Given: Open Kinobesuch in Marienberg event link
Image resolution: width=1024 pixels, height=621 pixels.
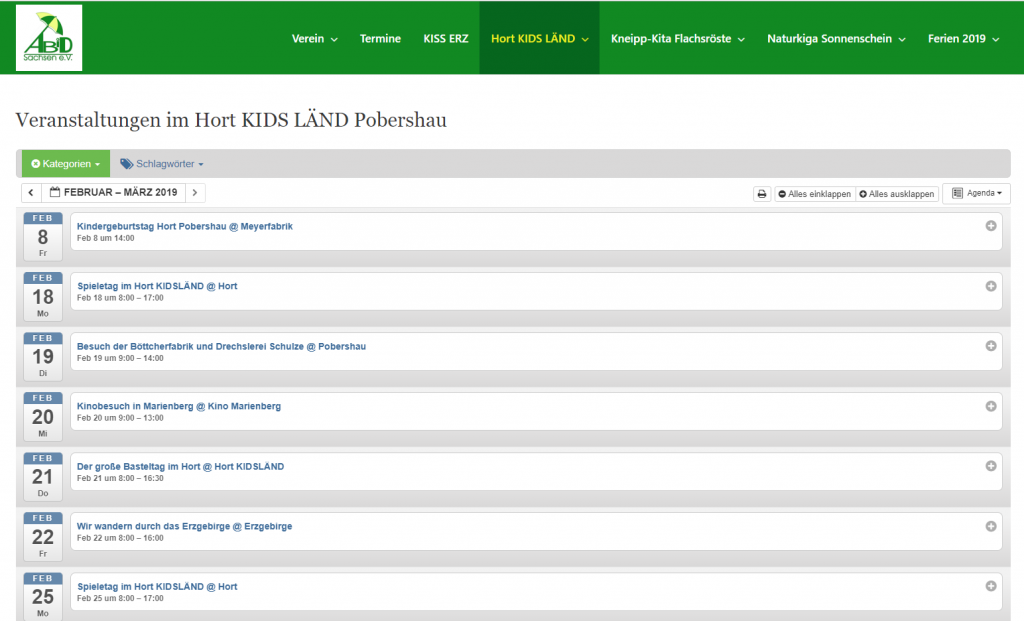Looking at the screenshot, I should pos(179,406).
